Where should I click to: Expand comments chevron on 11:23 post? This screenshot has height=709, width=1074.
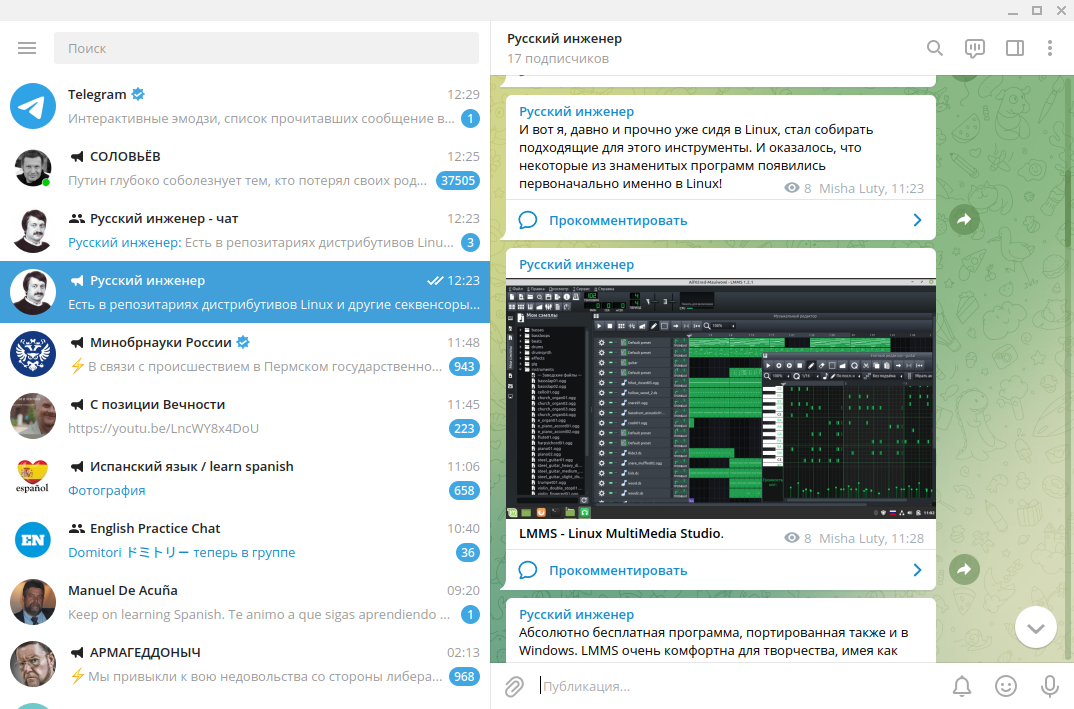click(x=917, y=220)
